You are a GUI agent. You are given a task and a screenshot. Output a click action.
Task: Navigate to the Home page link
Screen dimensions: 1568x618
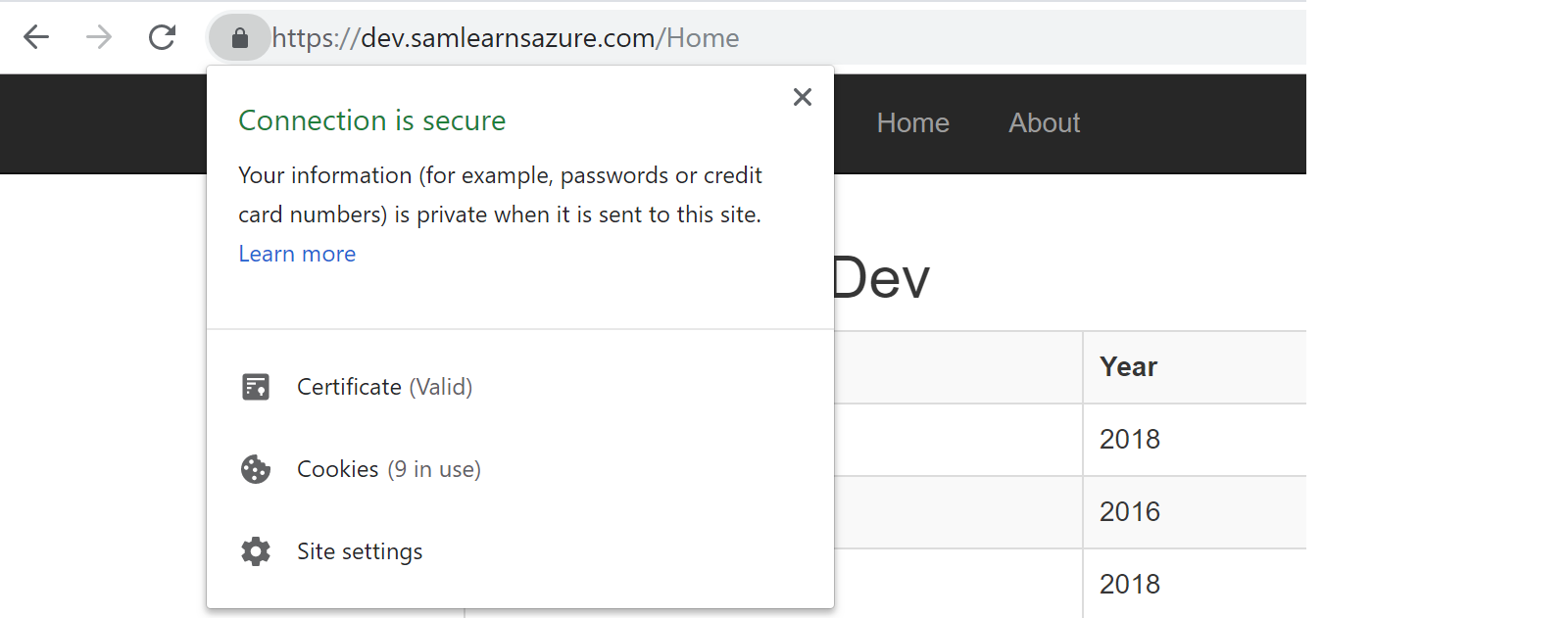tap(912, 123)
